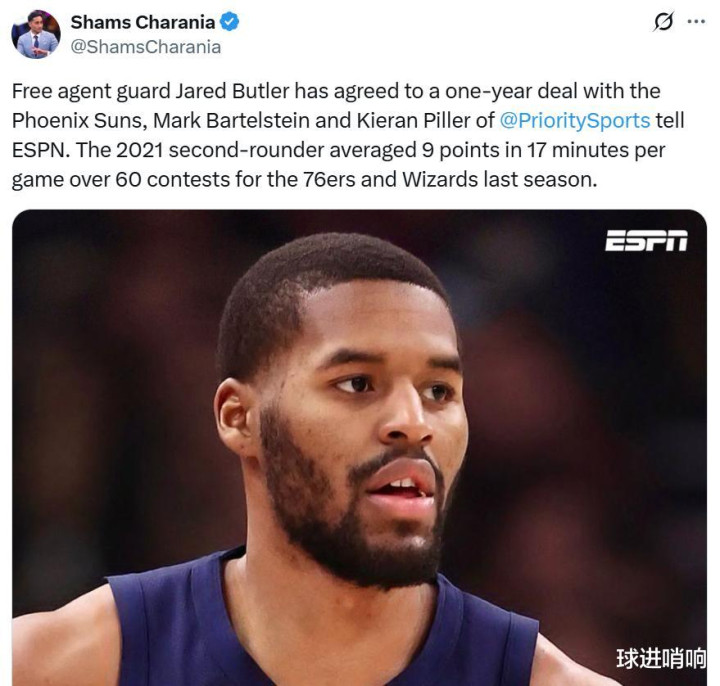Open the @PrioritySports mention link
720x686 pixels.
[574, 121]
